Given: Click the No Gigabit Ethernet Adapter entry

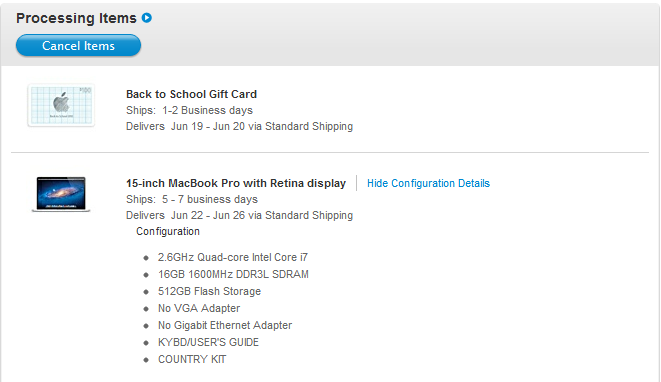Looking at the screenshot, I should coord(225,326).
